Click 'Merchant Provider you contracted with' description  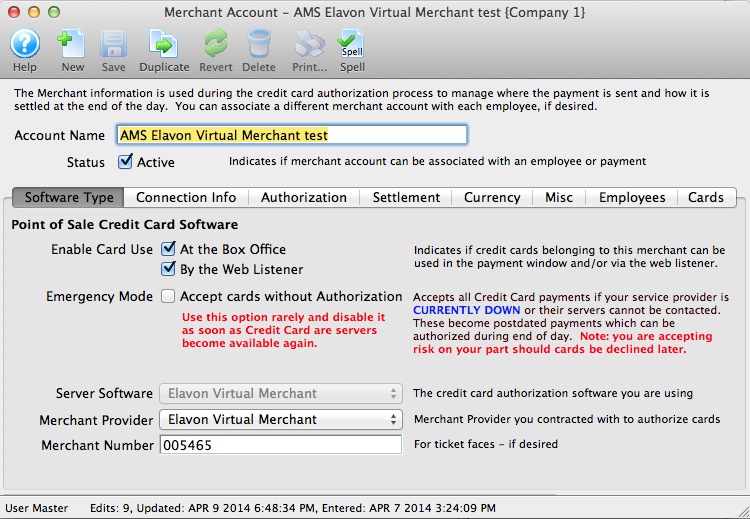click(567, 420)
